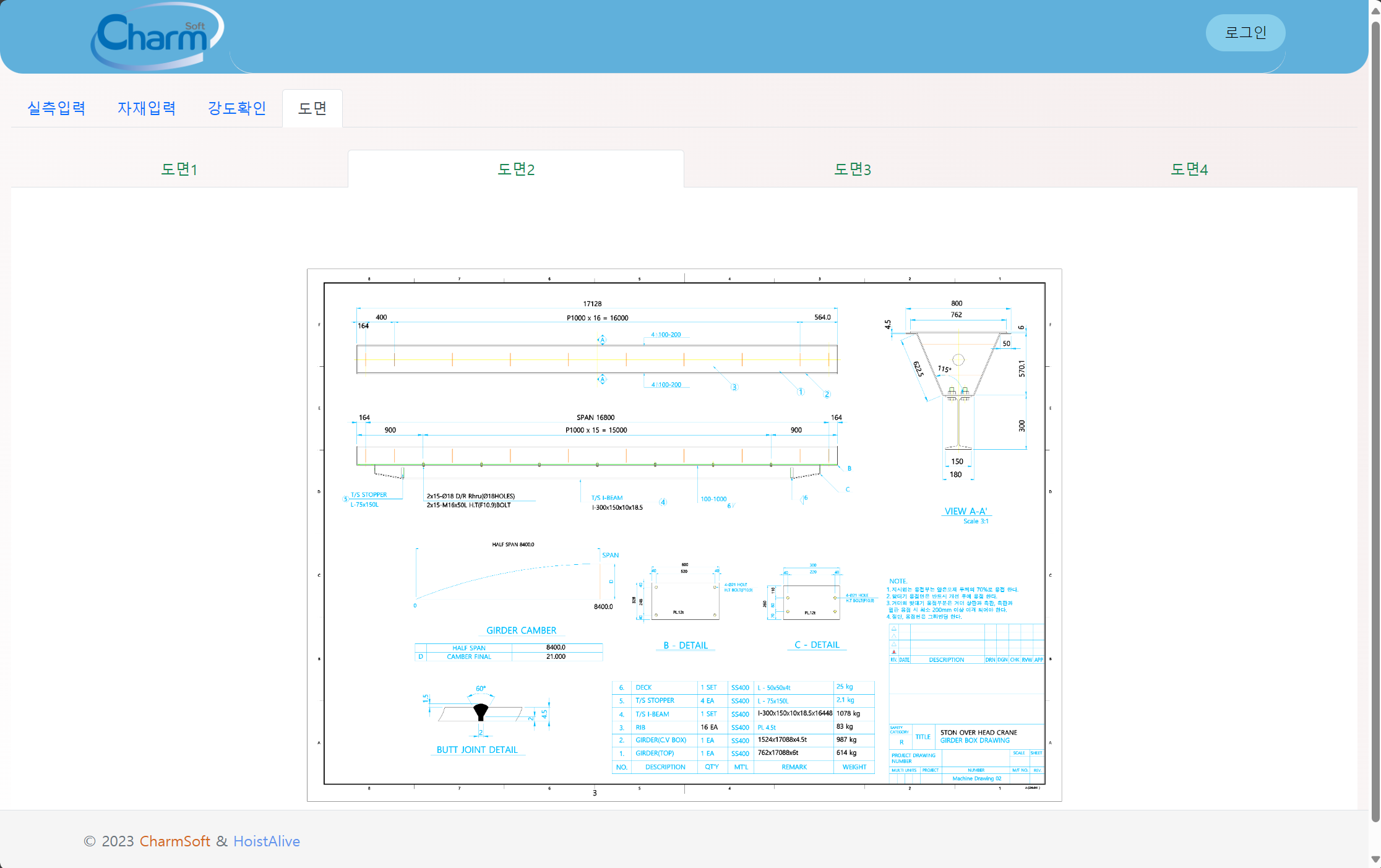Click the active 도면 tab

(x=312, y=108)
